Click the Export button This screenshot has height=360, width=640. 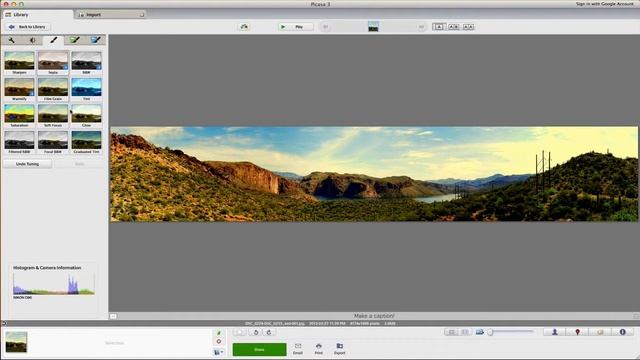tap(340, 349)
